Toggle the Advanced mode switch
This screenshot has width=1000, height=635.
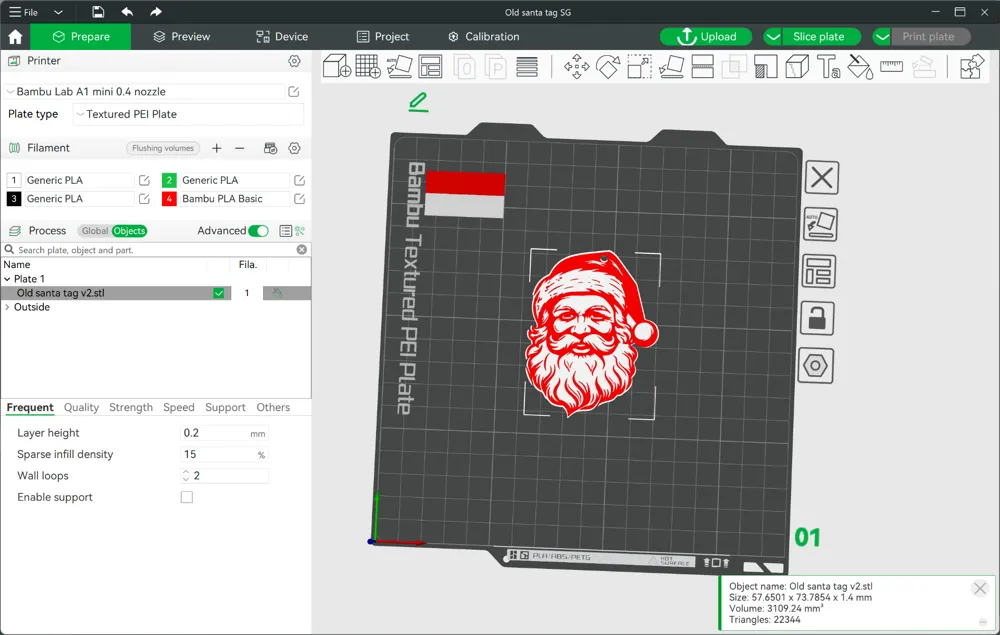258,231
